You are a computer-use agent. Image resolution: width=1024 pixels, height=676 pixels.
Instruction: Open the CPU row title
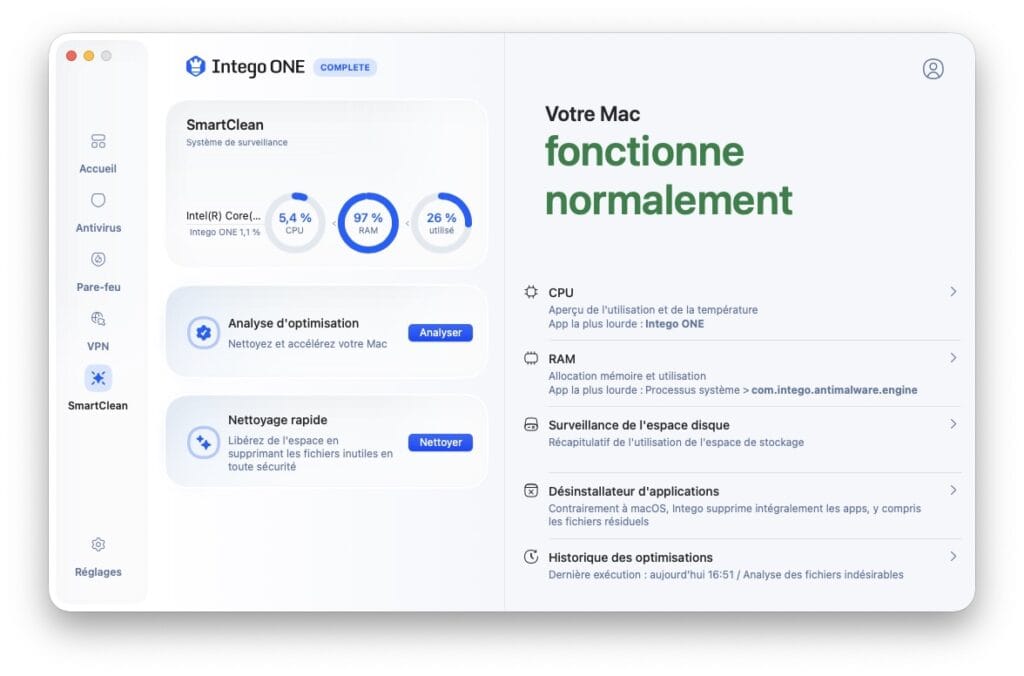tap(561, 293)
